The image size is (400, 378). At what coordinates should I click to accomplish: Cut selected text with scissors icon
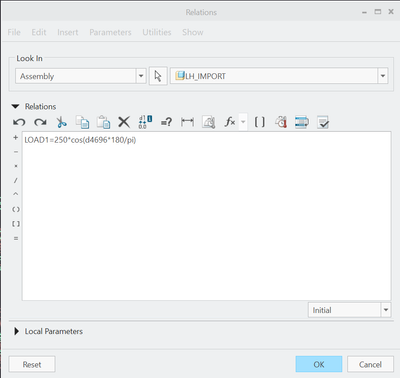(61, 122)
